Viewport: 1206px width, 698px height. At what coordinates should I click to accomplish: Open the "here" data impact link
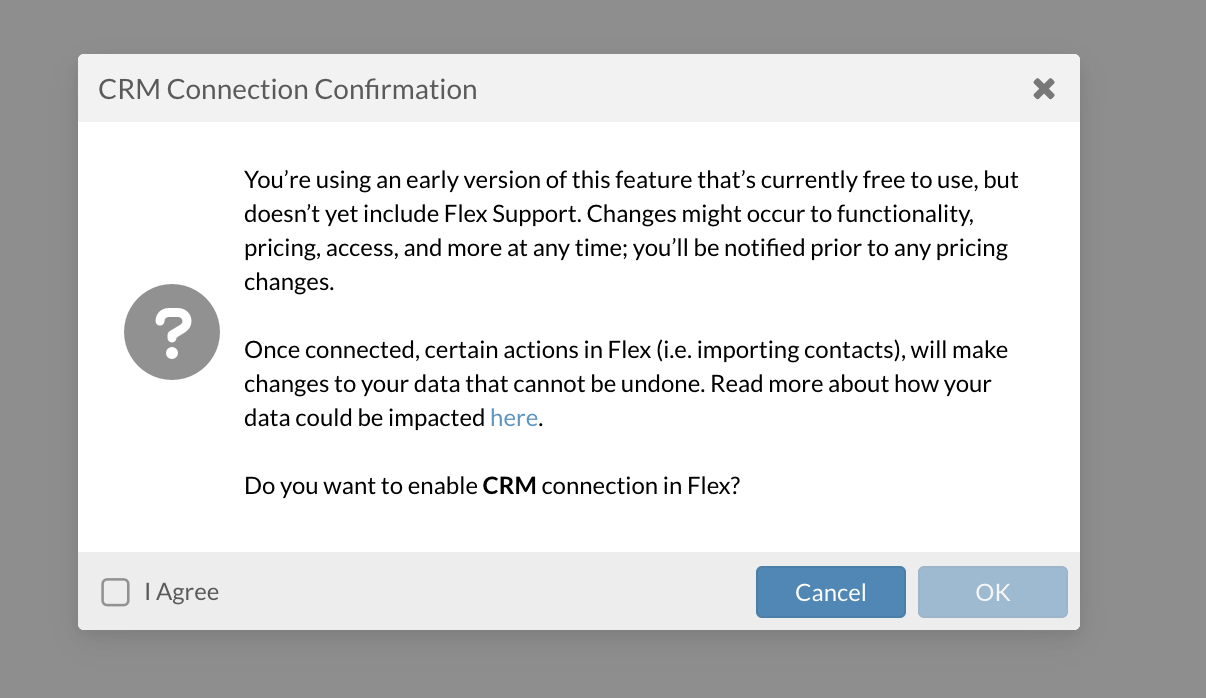514,418
